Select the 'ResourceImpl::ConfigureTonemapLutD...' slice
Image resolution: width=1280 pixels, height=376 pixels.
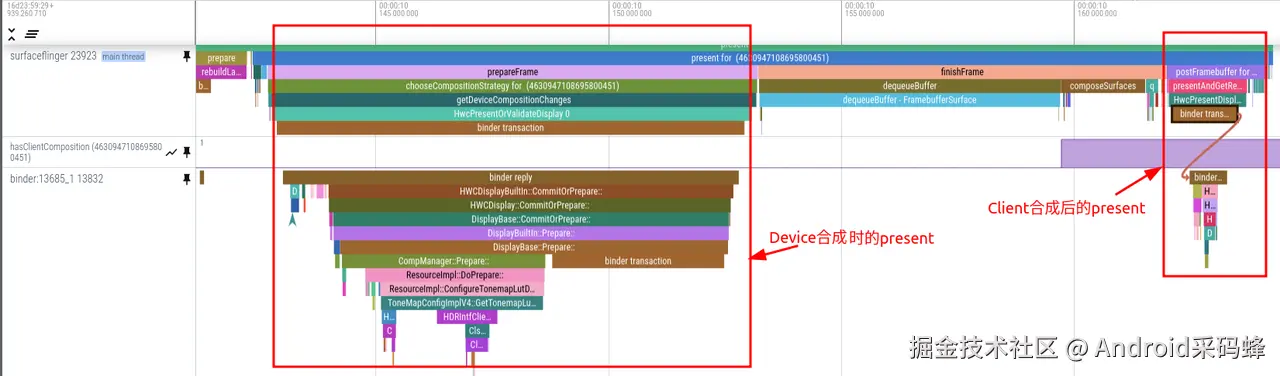click(461, 289)
